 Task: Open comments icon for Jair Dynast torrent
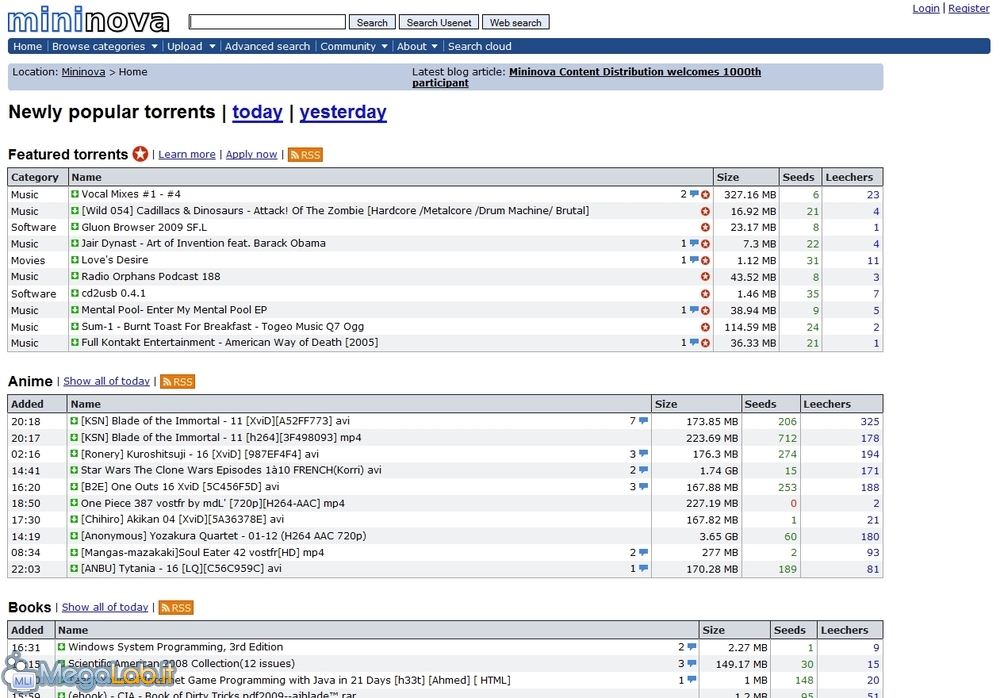(x=694, y=243)
